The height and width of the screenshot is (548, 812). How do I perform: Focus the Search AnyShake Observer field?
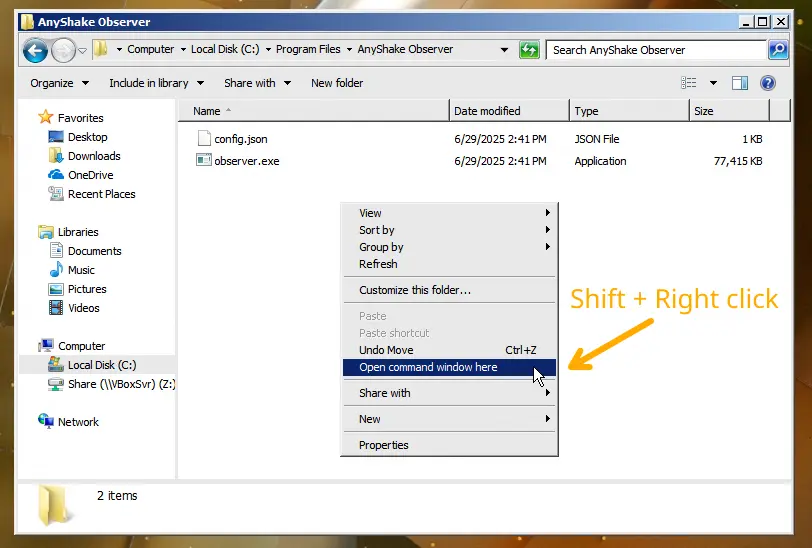pos(656,50)
